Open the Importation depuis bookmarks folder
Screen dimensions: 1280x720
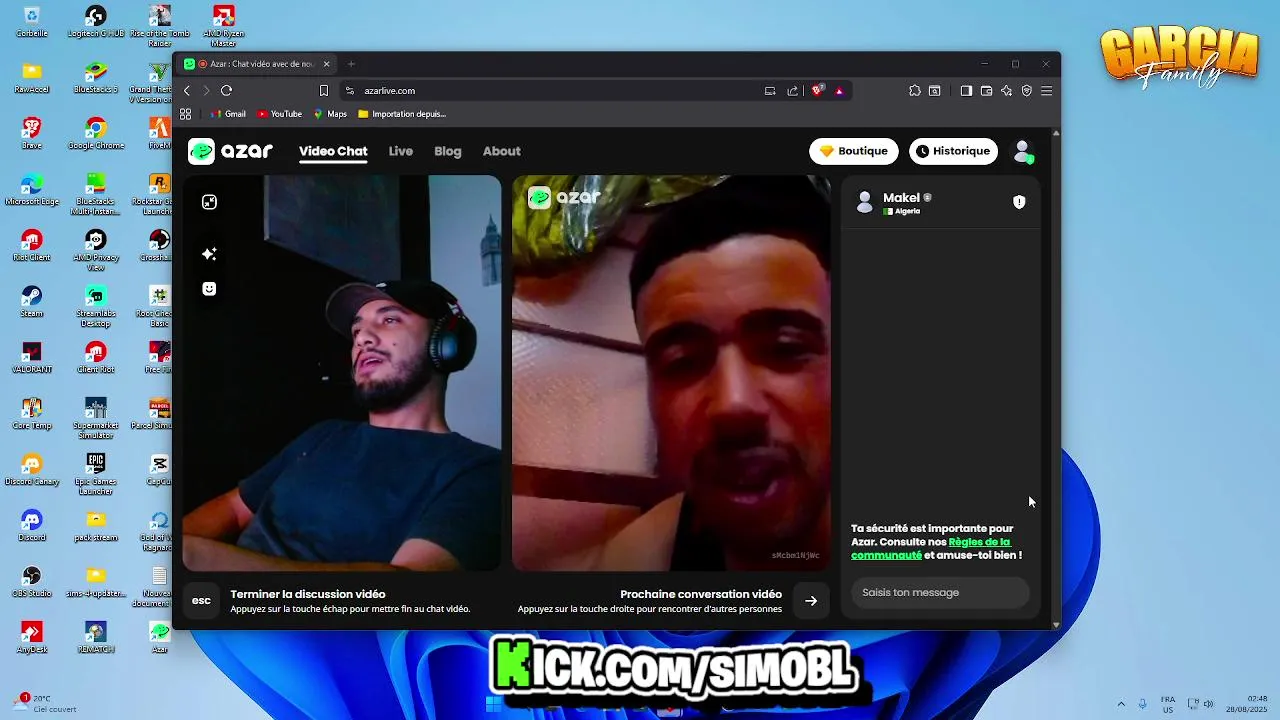click(402, 114)
